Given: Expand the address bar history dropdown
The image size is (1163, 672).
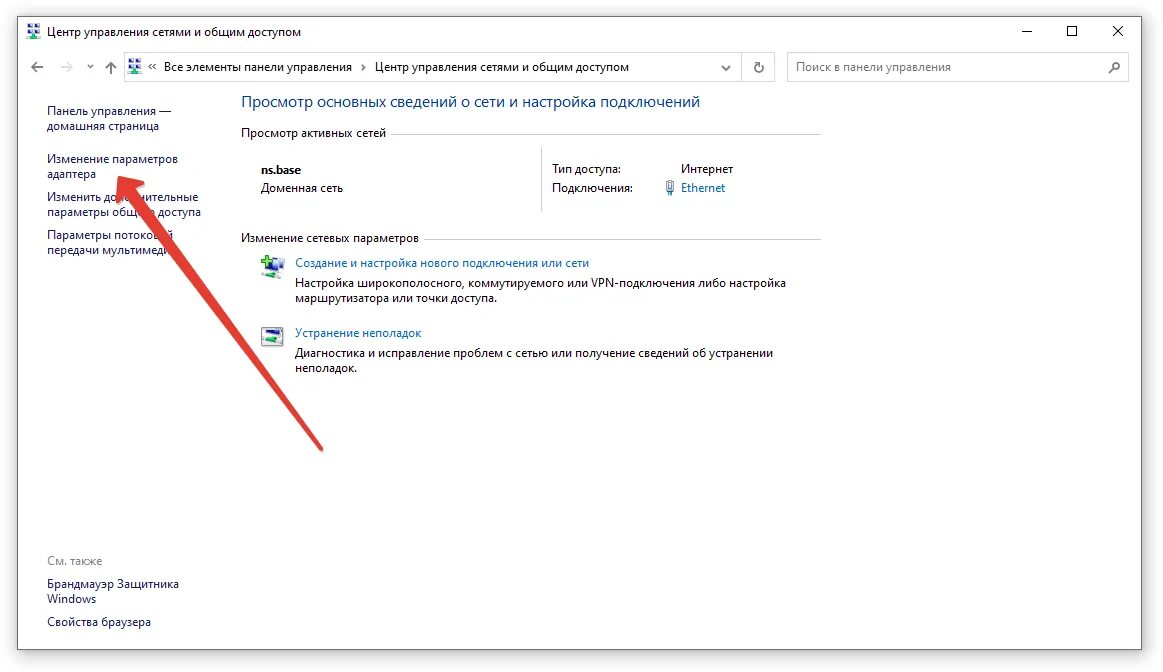Looking at the screenshot, I should (726, 68).
